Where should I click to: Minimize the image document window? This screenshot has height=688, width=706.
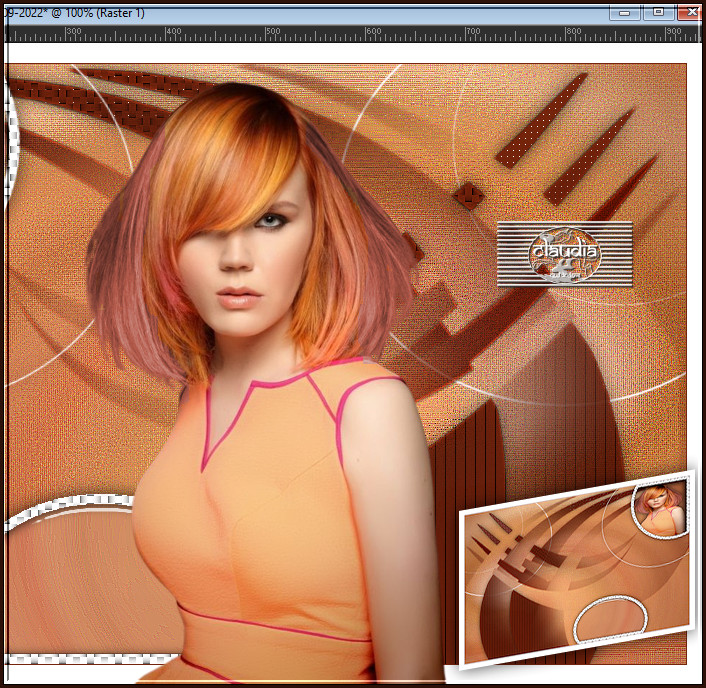[x=625, y=13]
